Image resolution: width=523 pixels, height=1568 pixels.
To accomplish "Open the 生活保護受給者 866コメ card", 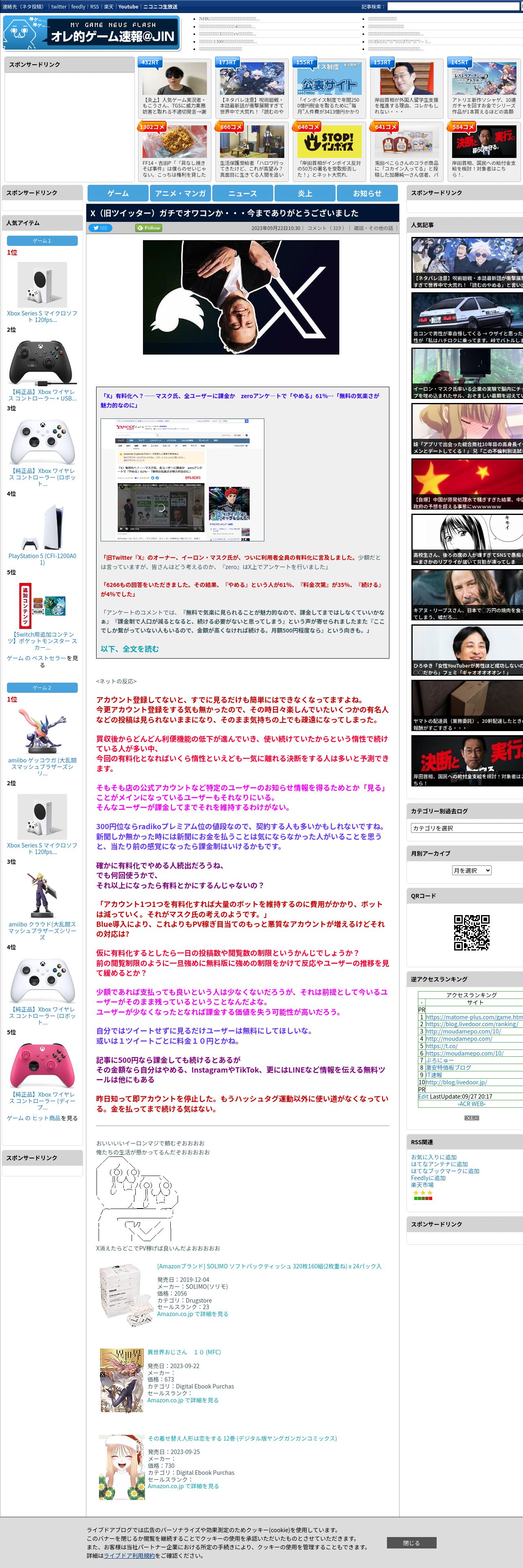I will click(x=251, y=142).
